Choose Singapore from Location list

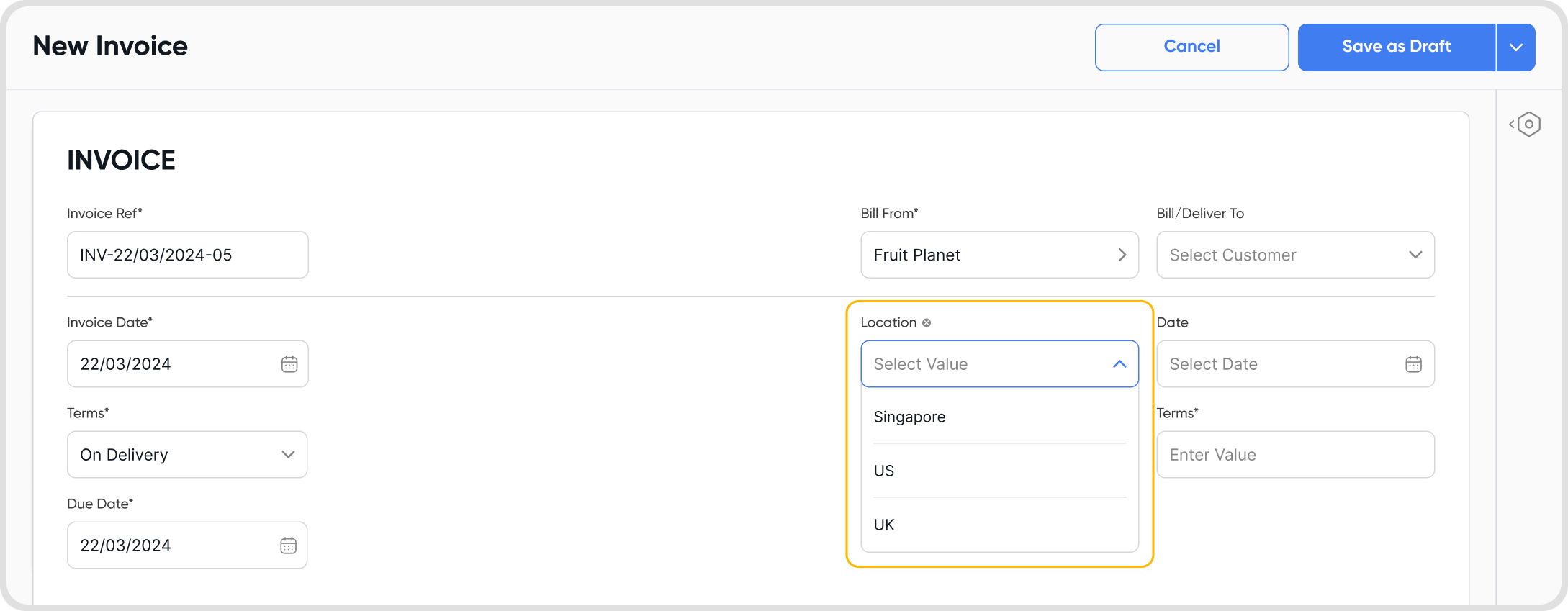click(x=909, y=417)
